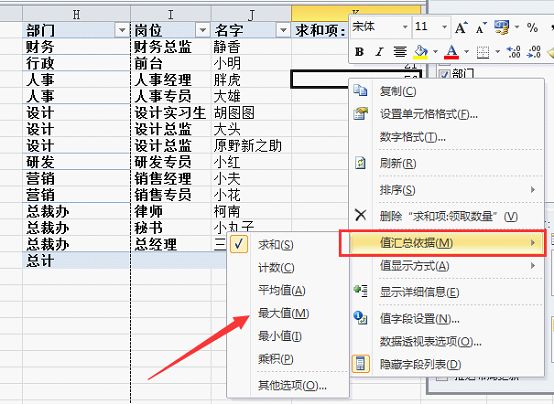Open the 名字 column filter dropdown
Viewport: 554px width, 404px height.
pos(283,30)
